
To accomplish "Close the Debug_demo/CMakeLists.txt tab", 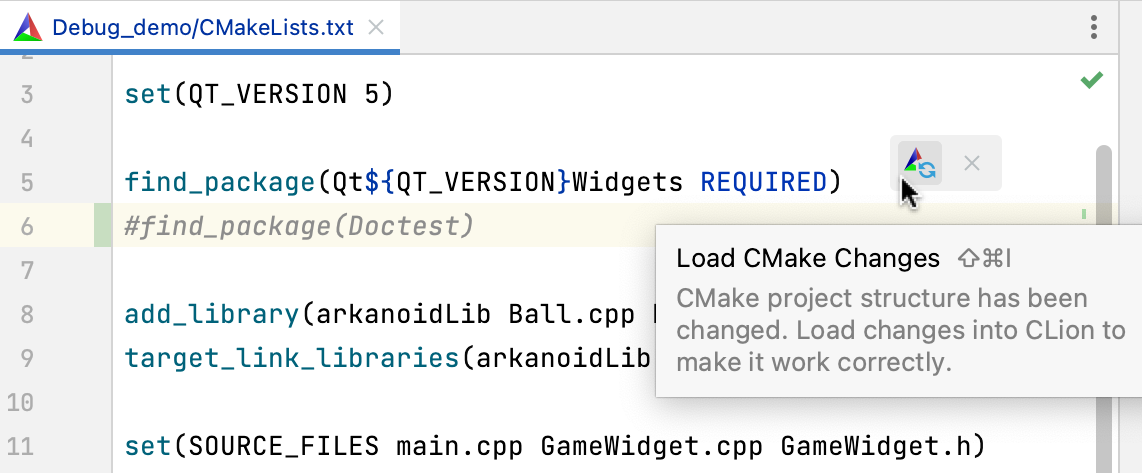I will click(x=376, y=27).
